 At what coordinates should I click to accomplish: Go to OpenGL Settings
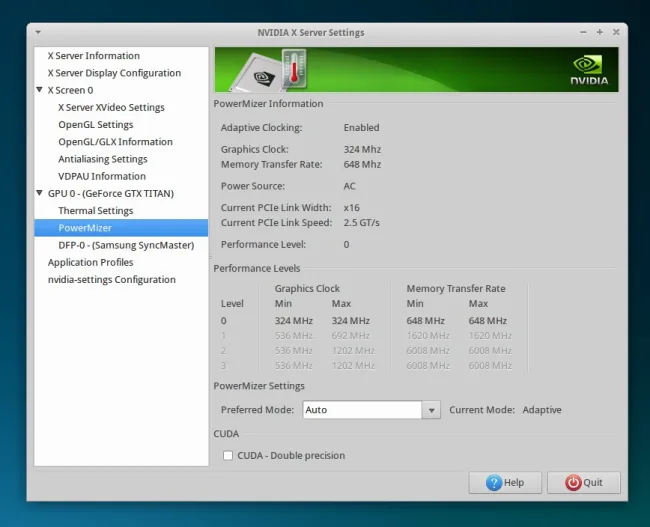tap(96, 125)
